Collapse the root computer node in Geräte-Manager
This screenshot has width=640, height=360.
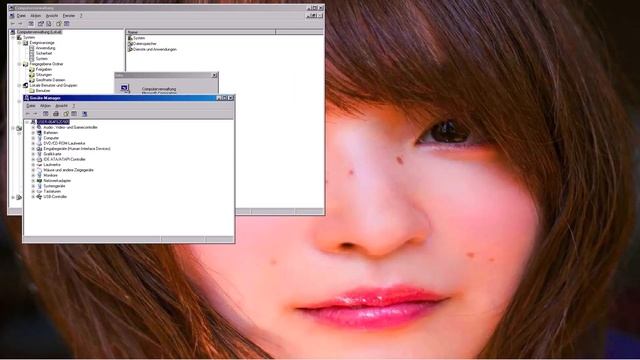tap(27, 122)
